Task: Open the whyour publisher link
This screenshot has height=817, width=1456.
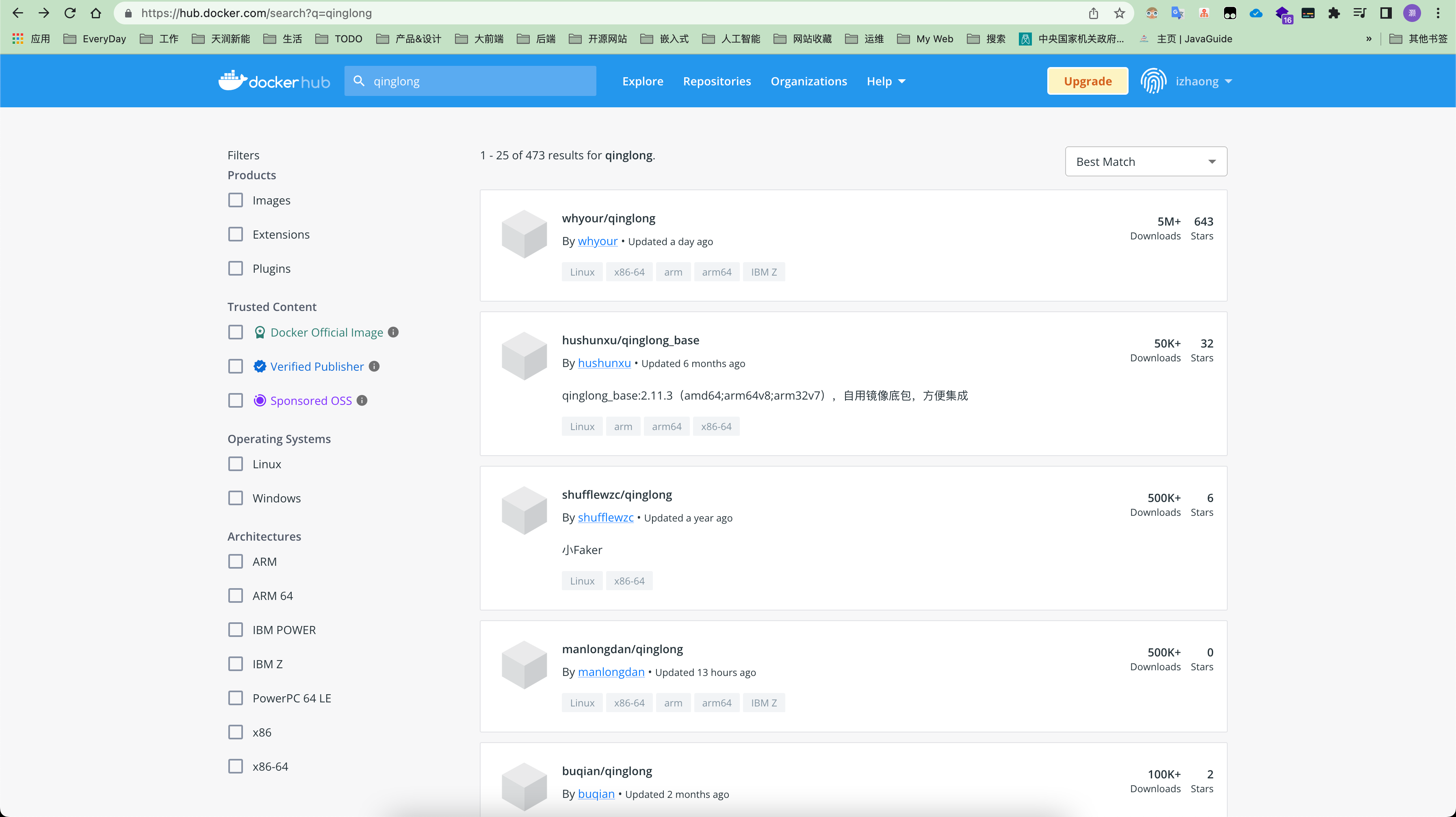Action: 598,241
